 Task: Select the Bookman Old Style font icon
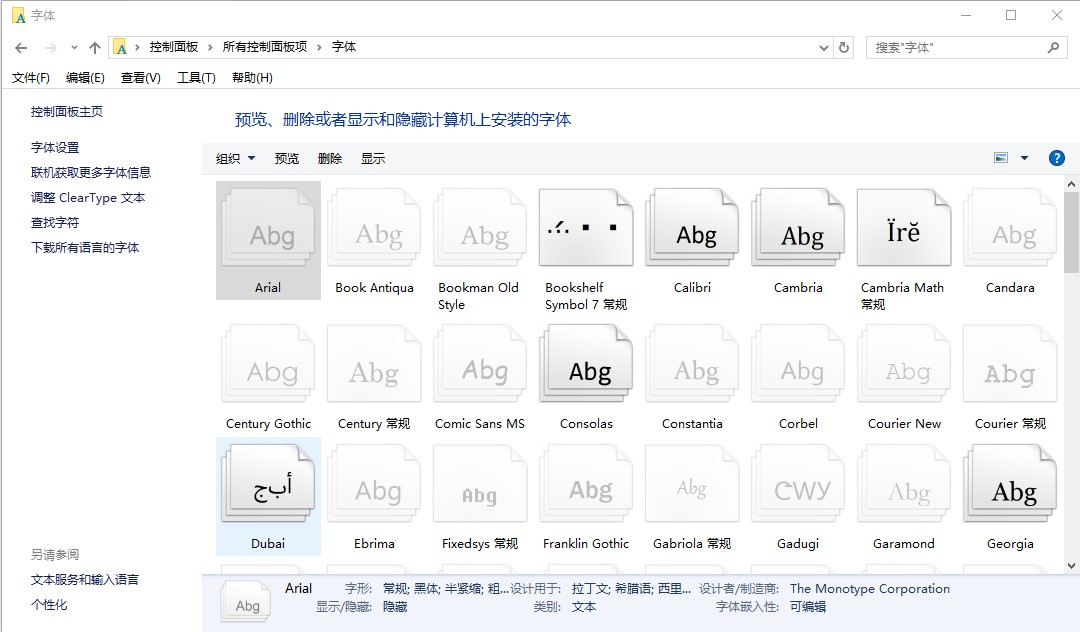[480, 229]
